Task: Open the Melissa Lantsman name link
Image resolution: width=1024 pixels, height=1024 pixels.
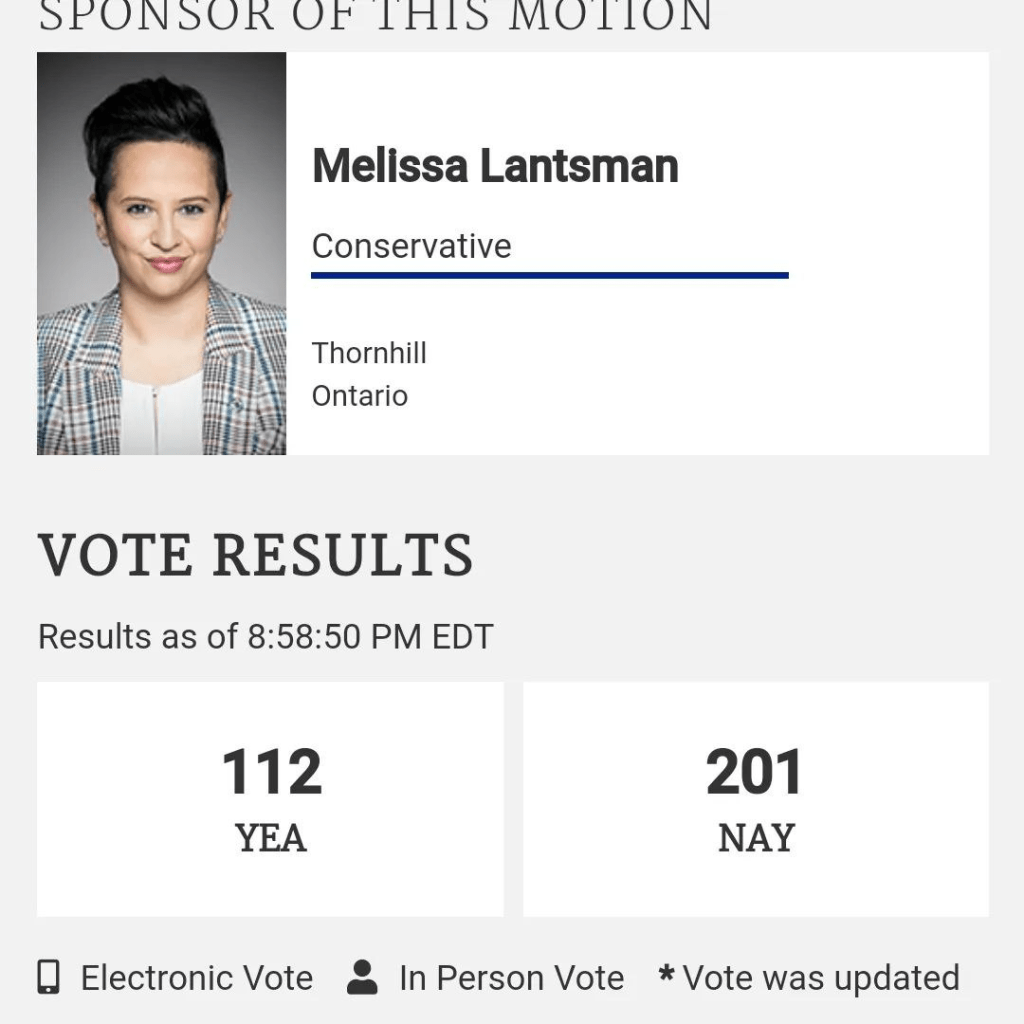Action: [x=495, y=166]
